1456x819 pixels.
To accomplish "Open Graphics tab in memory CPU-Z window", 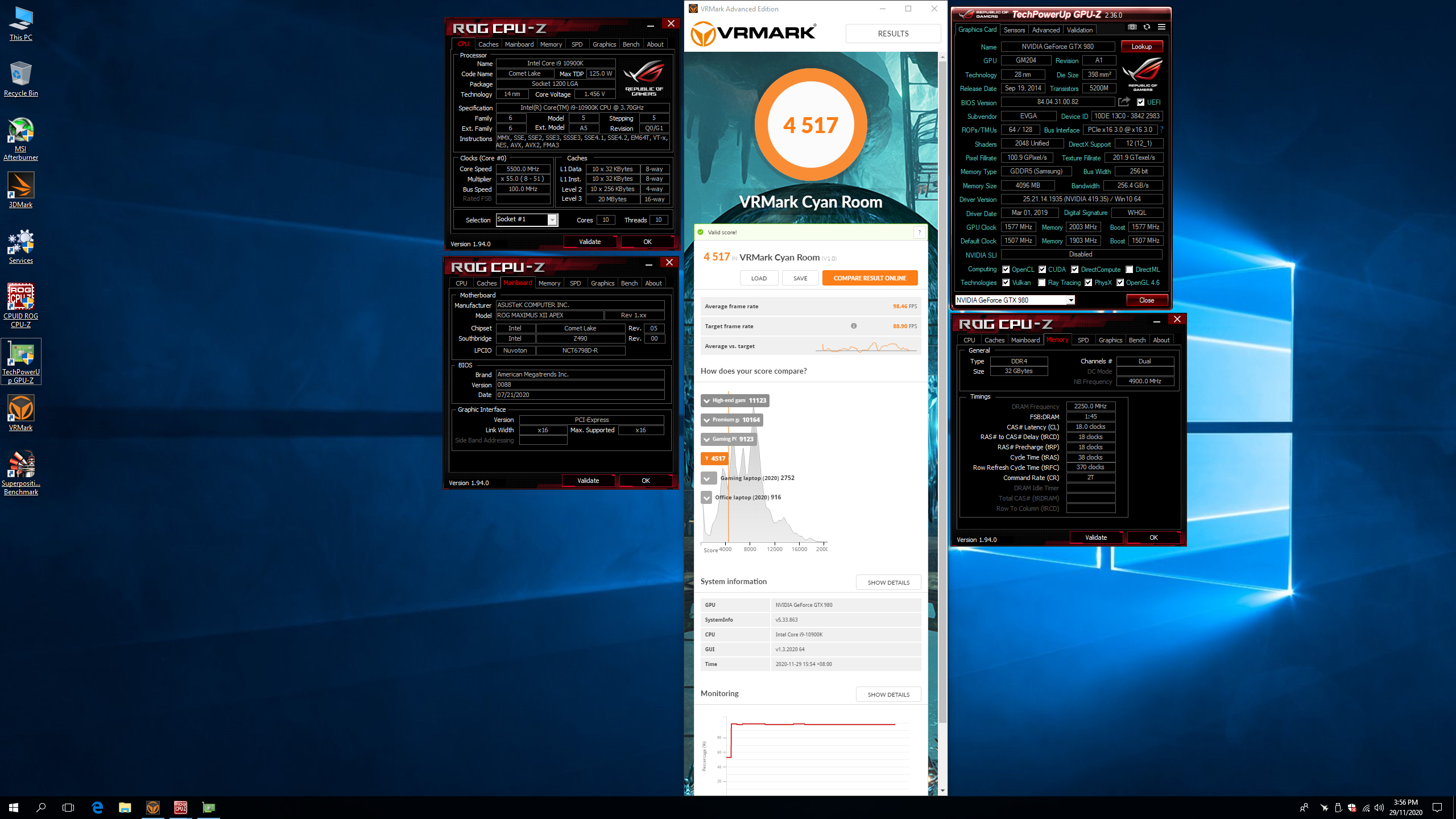I will [1110, 340].
